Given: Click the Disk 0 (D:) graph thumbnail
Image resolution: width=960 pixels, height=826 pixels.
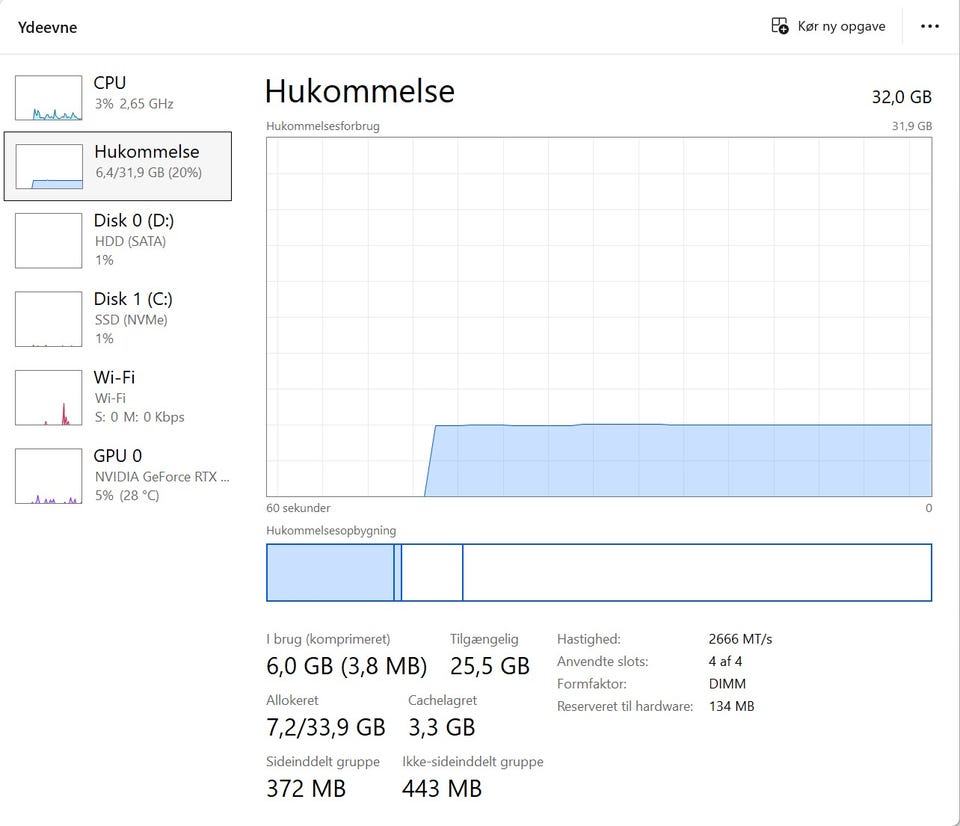Looking at the screenshot, I should 48,240.
